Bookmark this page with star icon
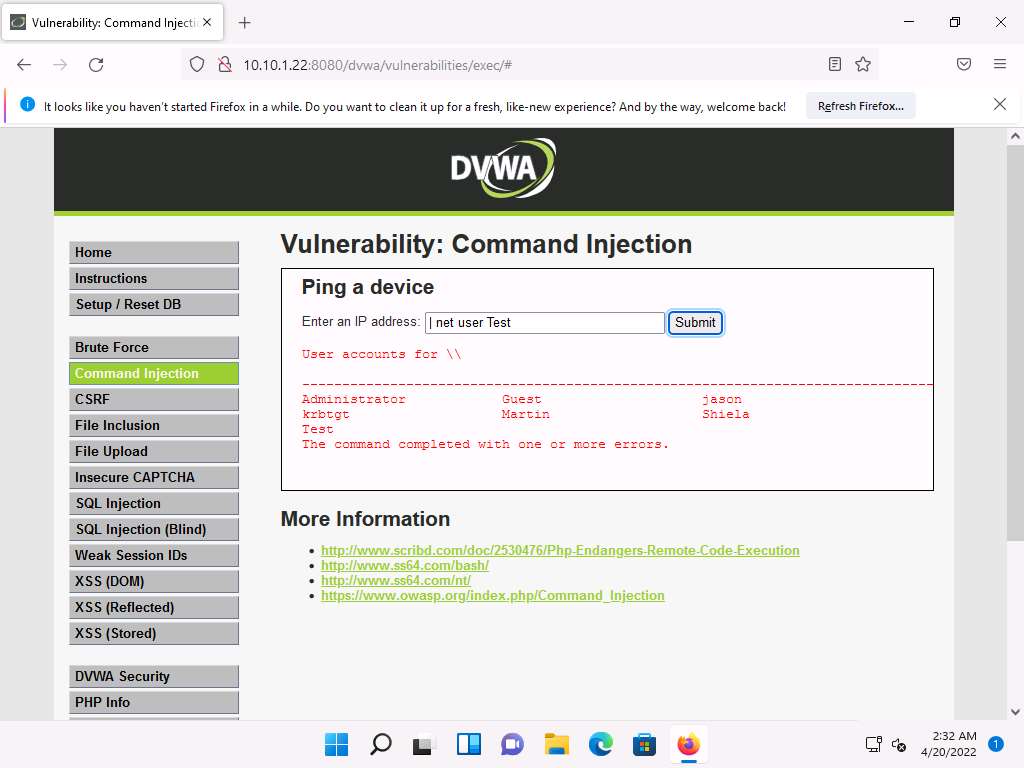Screen dimensions: 1024x768 tap(863, 64)
